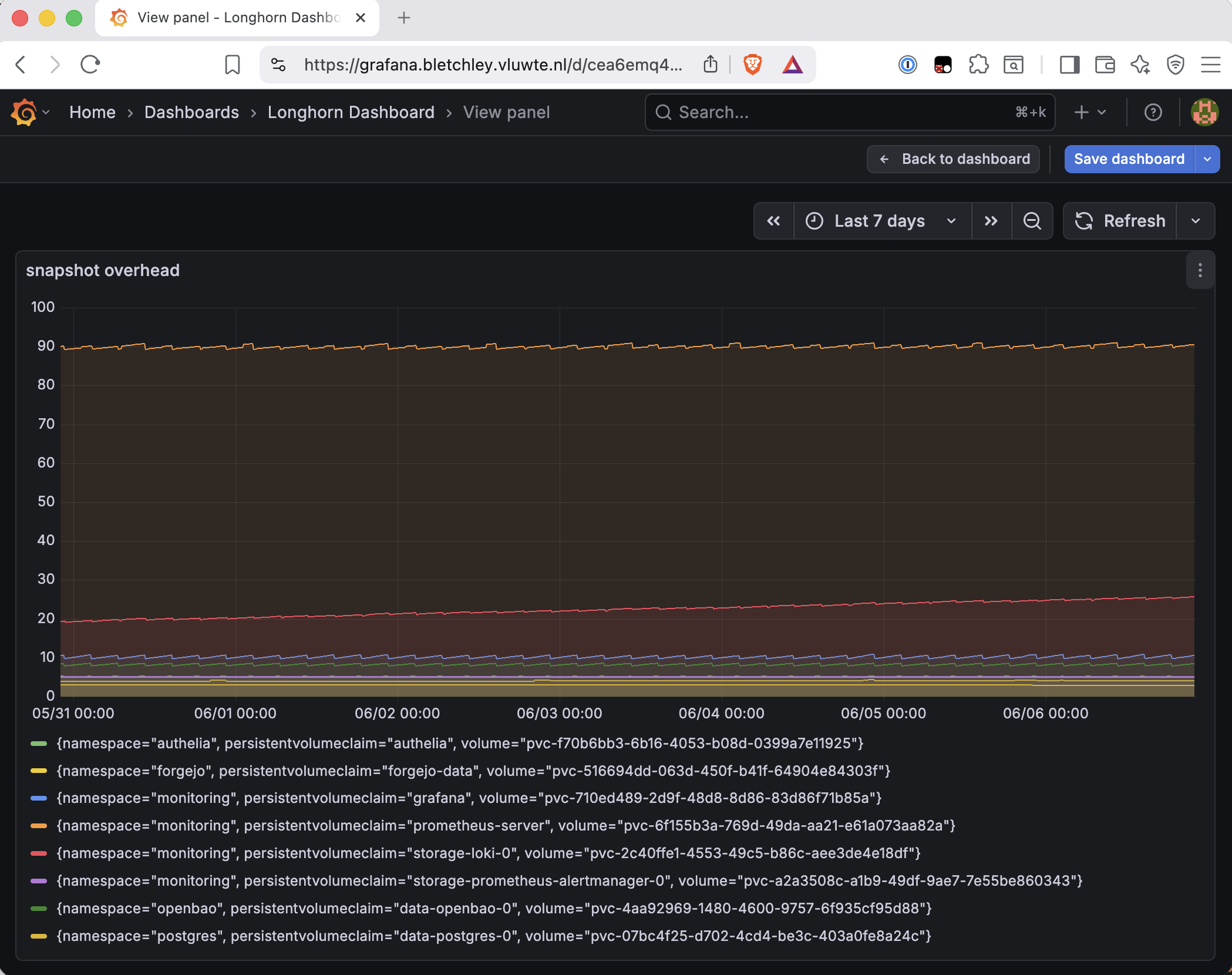Open Brave Shields lion icon

(752, 64)
